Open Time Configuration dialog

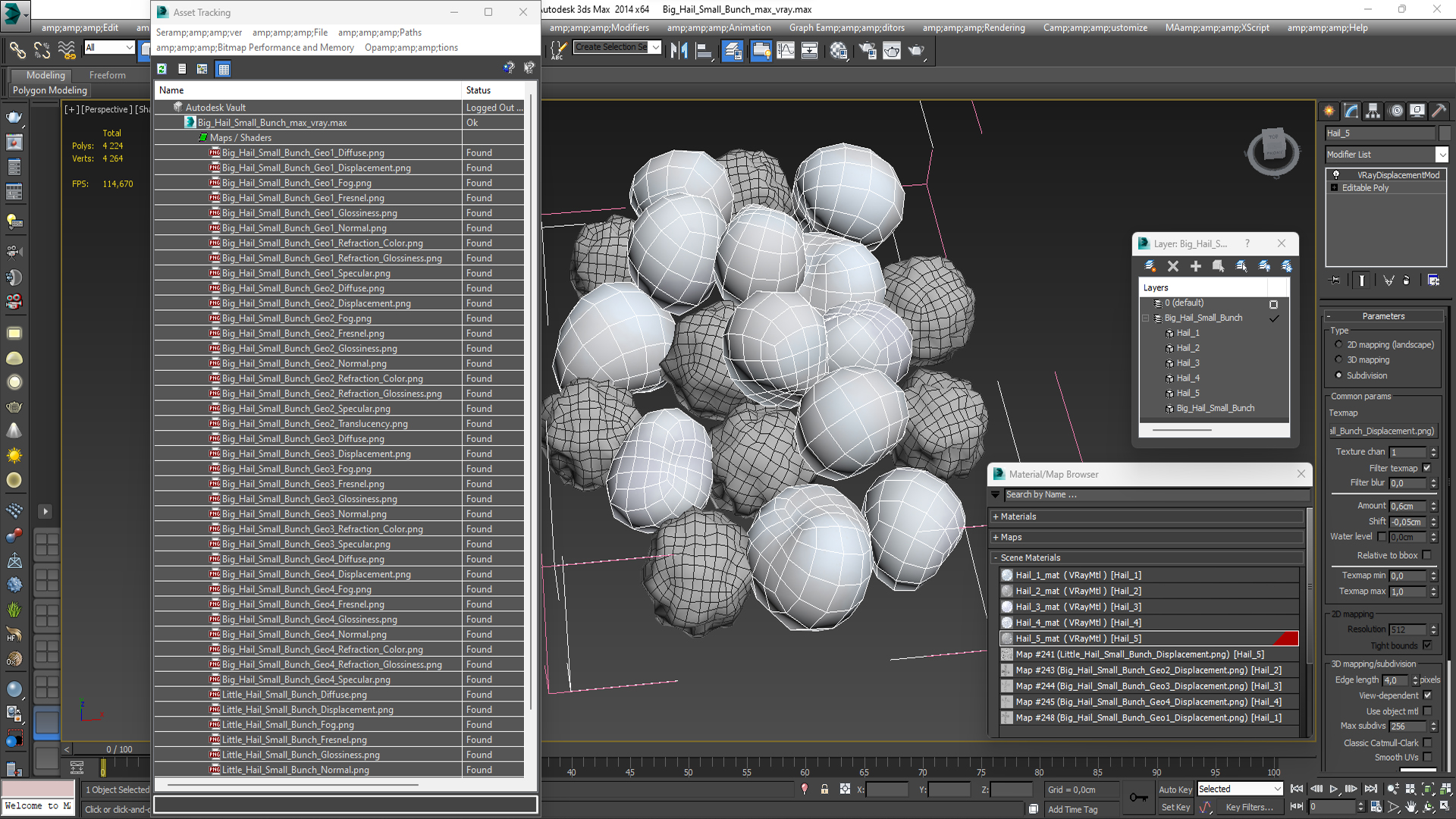point(1376,807)
